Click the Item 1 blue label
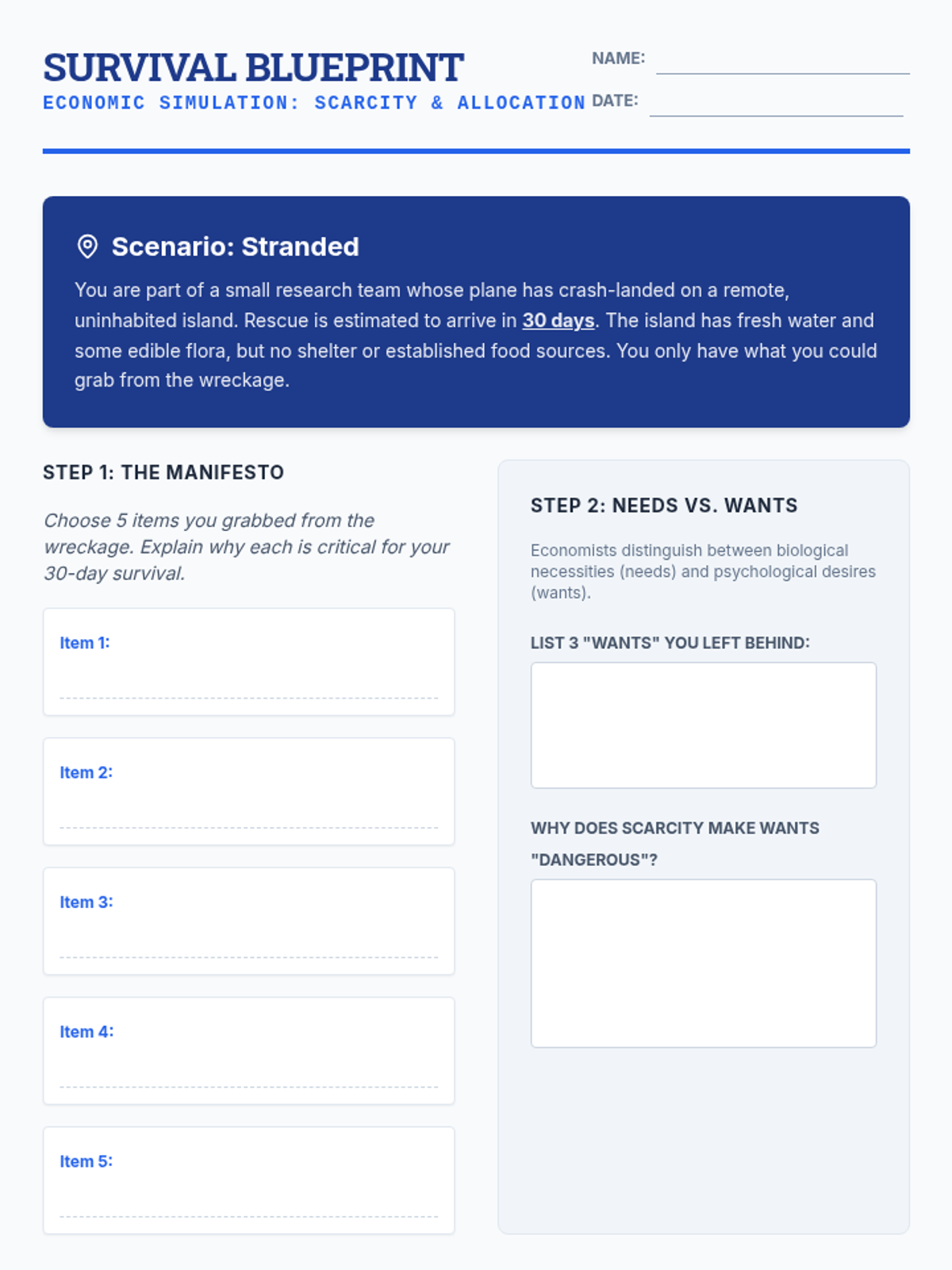The width and height of the screenshot is (952, 1270). [x=85, y=643]
